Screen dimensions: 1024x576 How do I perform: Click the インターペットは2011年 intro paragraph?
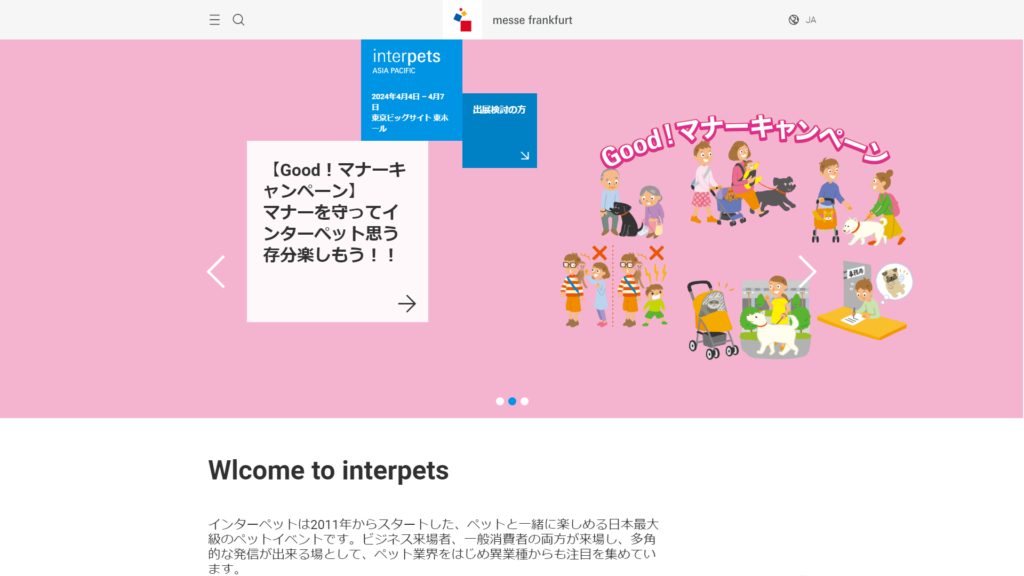click(433, 546)
